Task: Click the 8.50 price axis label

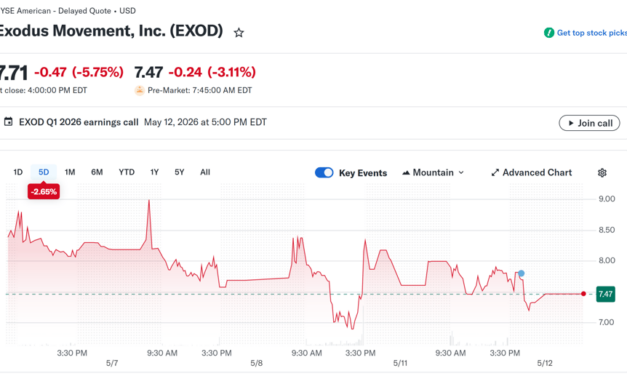Action: pos(607,230)
